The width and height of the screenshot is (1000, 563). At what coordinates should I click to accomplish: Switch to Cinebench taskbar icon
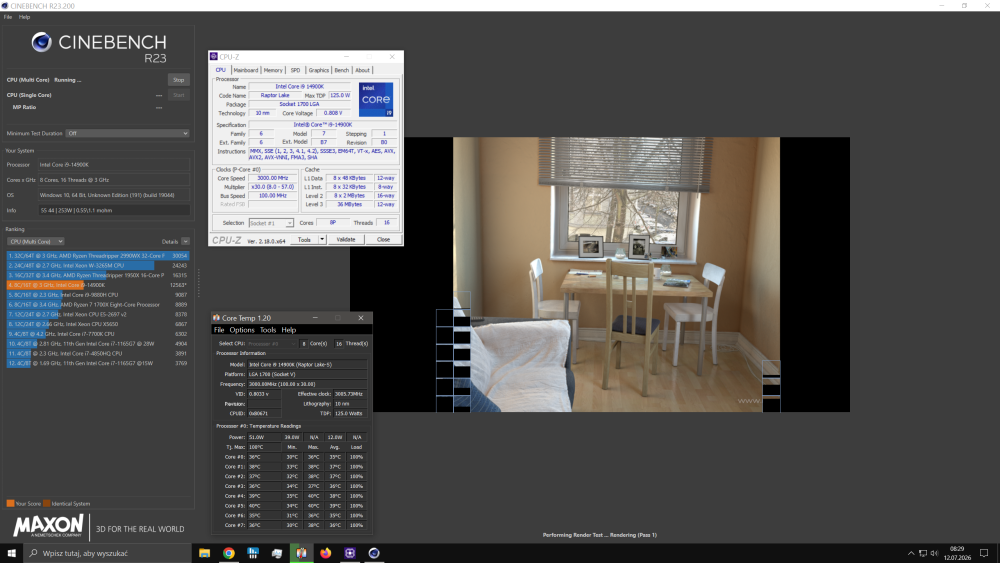pyautogui.click(x=374, y=553)
